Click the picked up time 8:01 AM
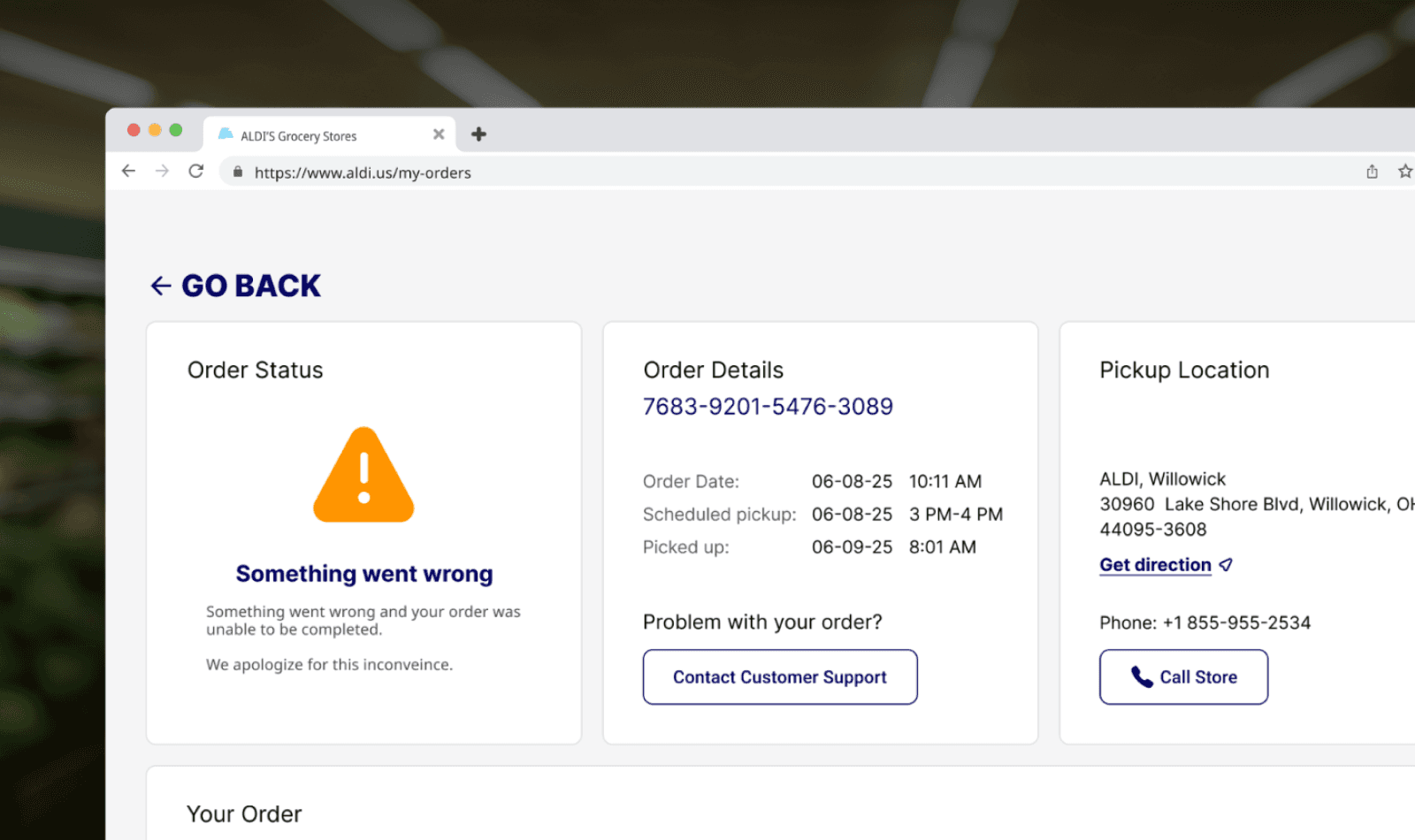1415x840 pixels. point(943,547)
